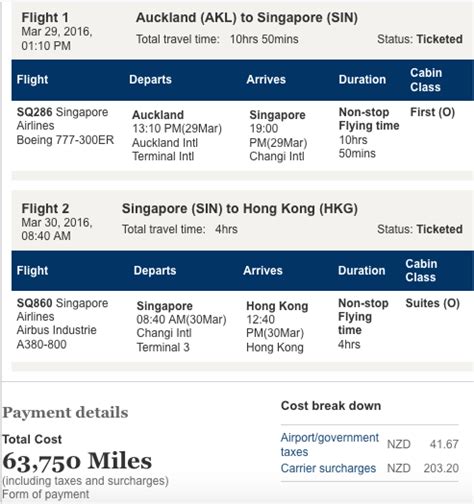Click Departs column header in first table
Screen dimensions: 474x504
(150, 79)
